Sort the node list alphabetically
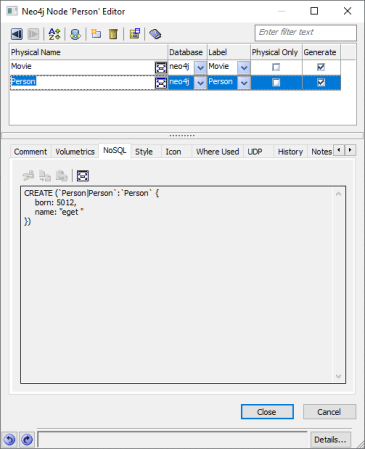 tap(54, 34)
